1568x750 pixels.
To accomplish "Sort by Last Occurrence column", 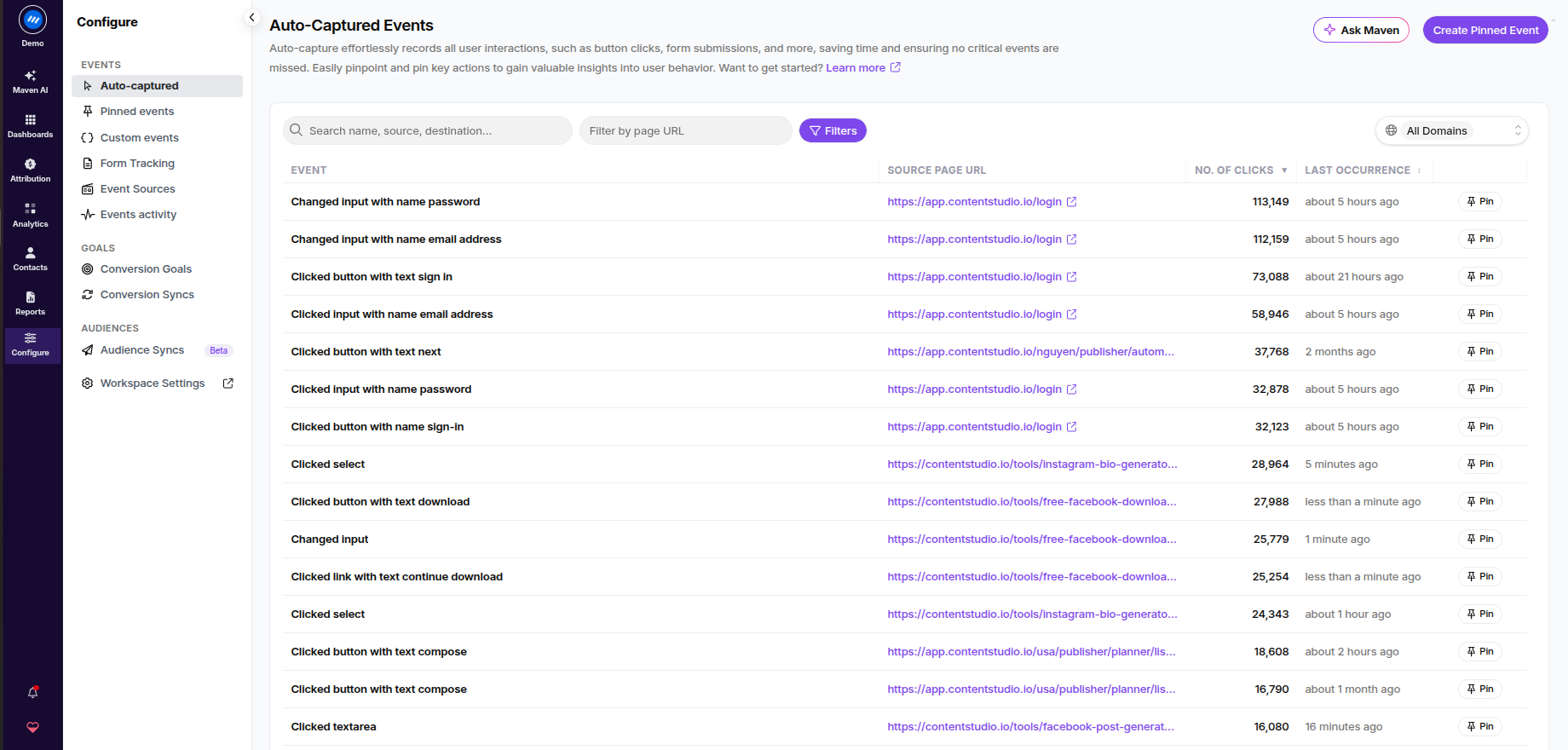I will 1363,170.
